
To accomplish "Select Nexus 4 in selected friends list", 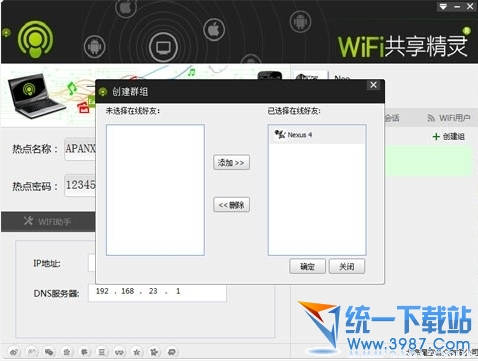I will (x=317, y=135).
